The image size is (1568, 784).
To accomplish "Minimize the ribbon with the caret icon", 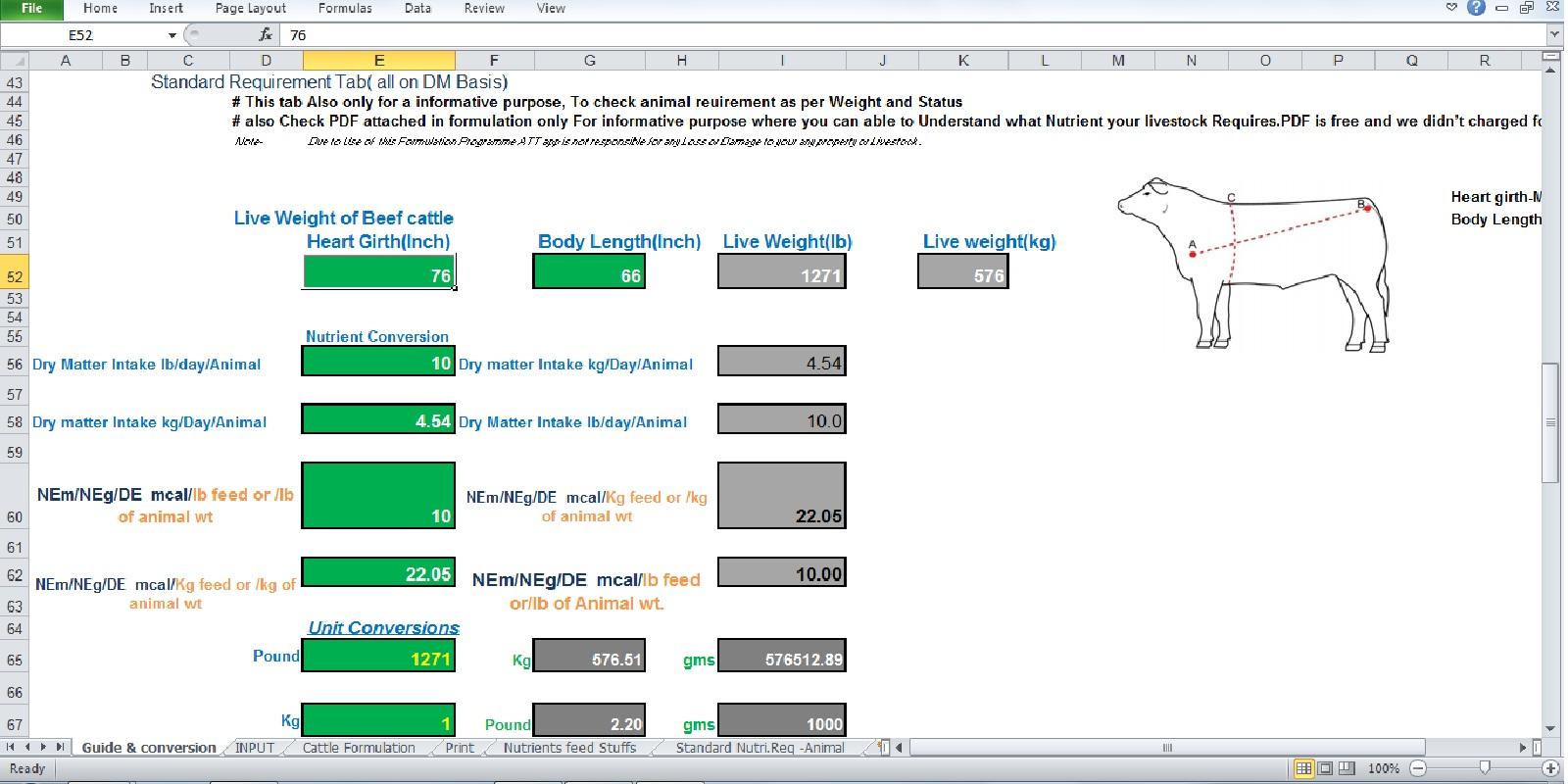I will tap(1452, 8).
